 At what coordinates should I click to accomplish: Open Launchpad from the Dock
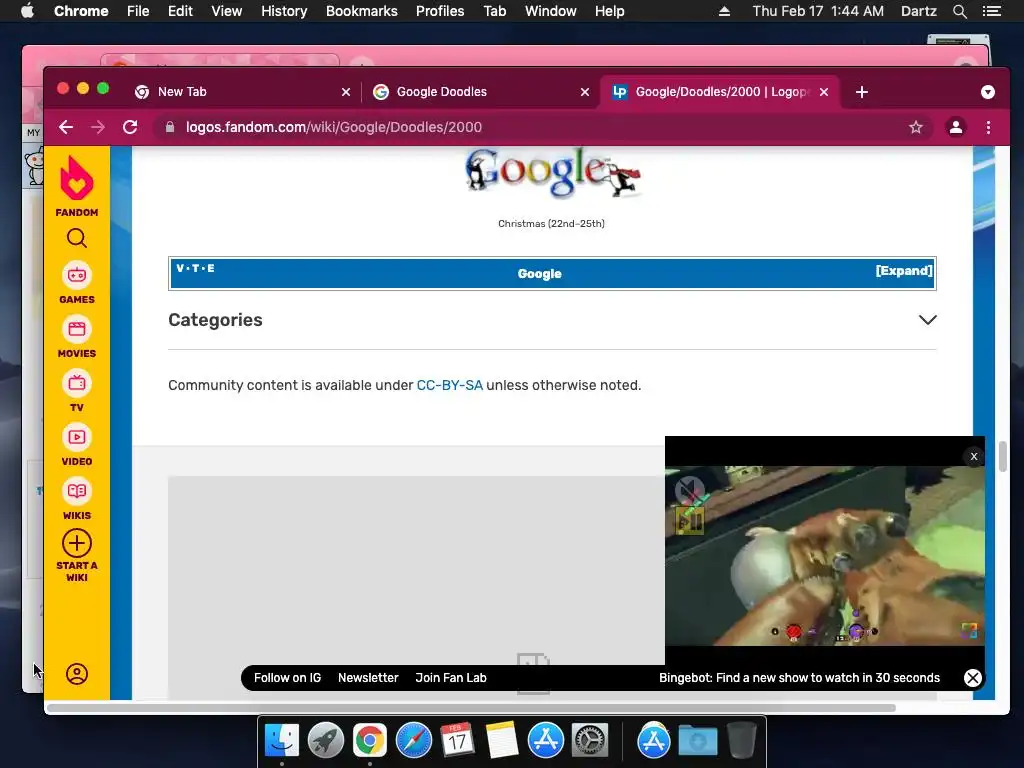326,741
